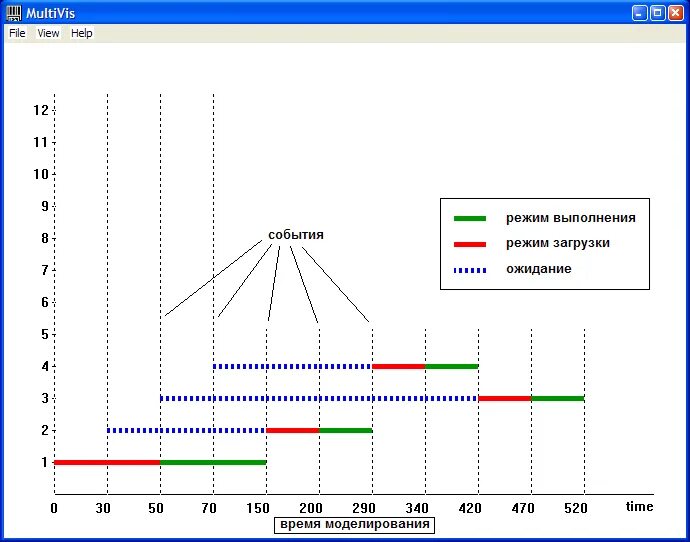690x542 pixels.
Task: Click the blue dotted waiting bar on row 4
Action: tap(293, 366)
